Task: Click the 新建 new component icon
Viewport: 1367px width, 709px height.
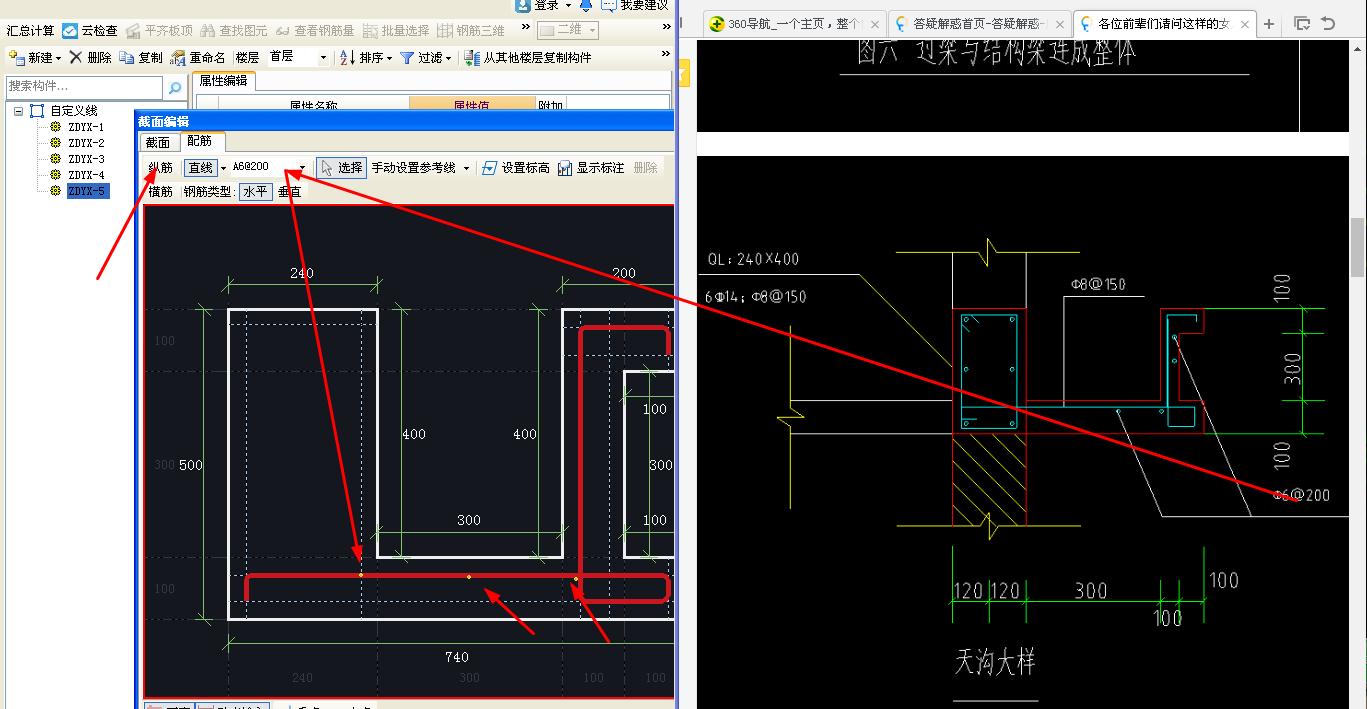Action: point(16,58)
